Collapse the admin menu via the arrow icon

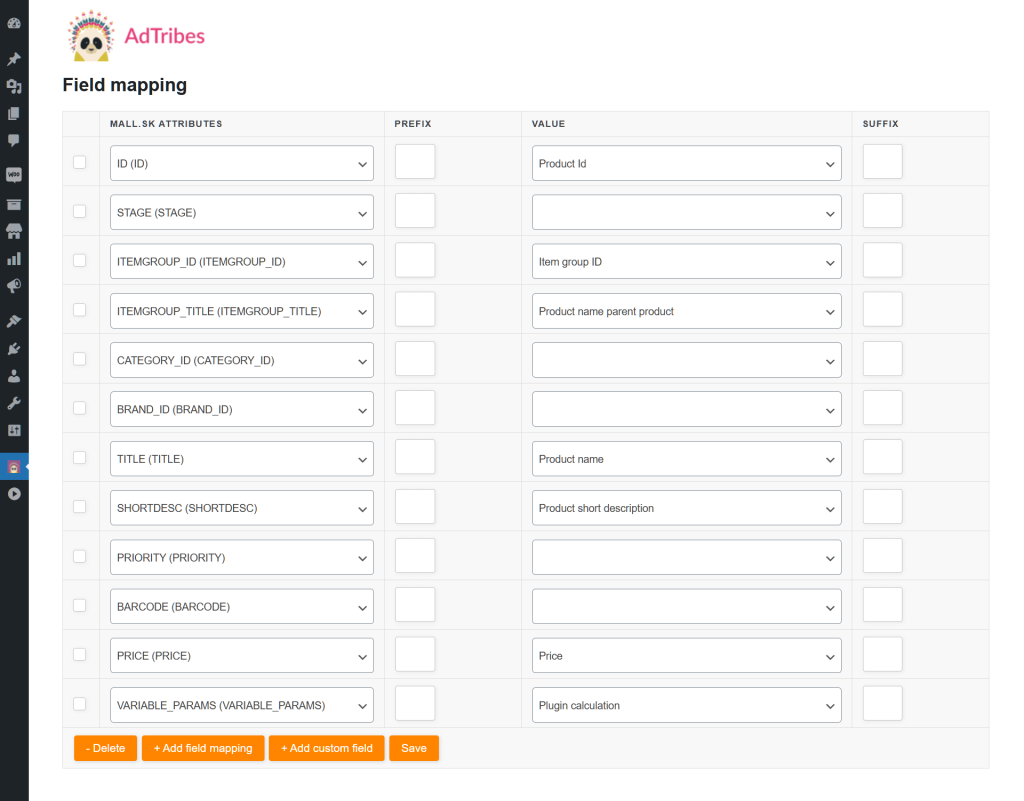pos(14,493)
